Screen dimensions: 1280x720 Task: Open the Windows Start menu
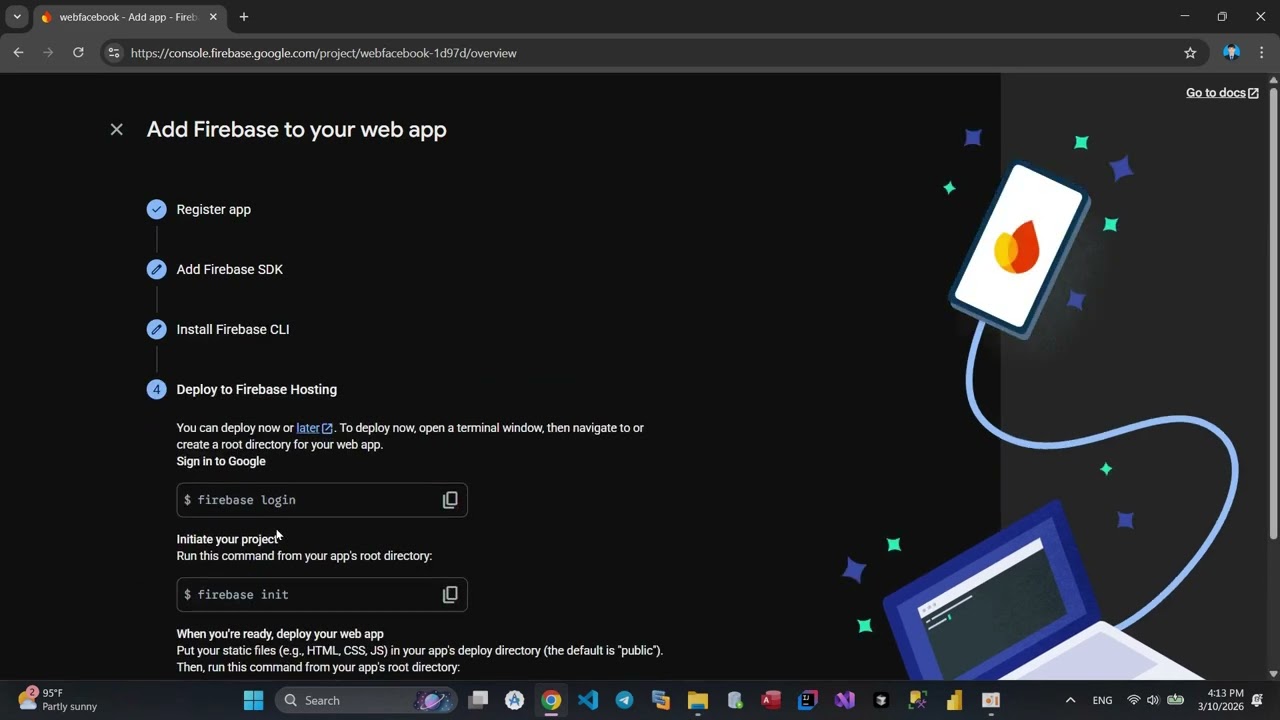[253, 700]
